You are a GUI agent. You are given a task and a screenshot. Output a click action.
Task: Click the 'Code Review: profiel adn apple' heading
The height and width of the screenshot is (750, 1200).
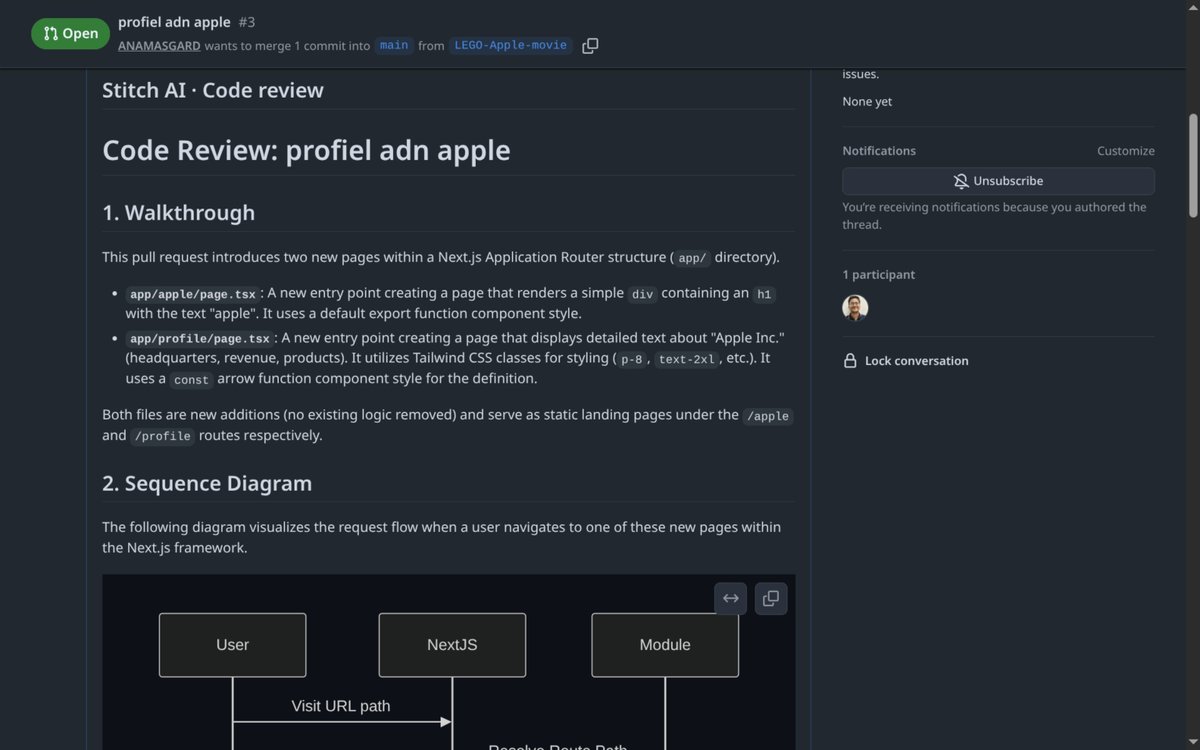click(306, 150)
